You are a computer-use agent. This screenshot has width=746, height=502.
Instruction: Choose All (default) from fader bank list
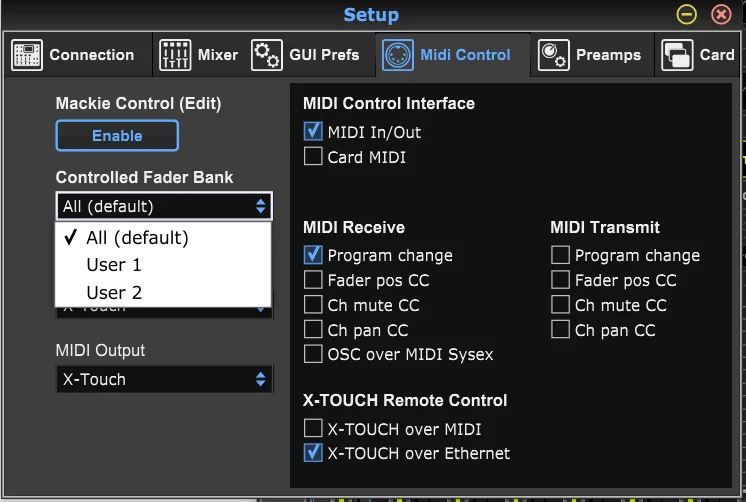click(163, 237)
